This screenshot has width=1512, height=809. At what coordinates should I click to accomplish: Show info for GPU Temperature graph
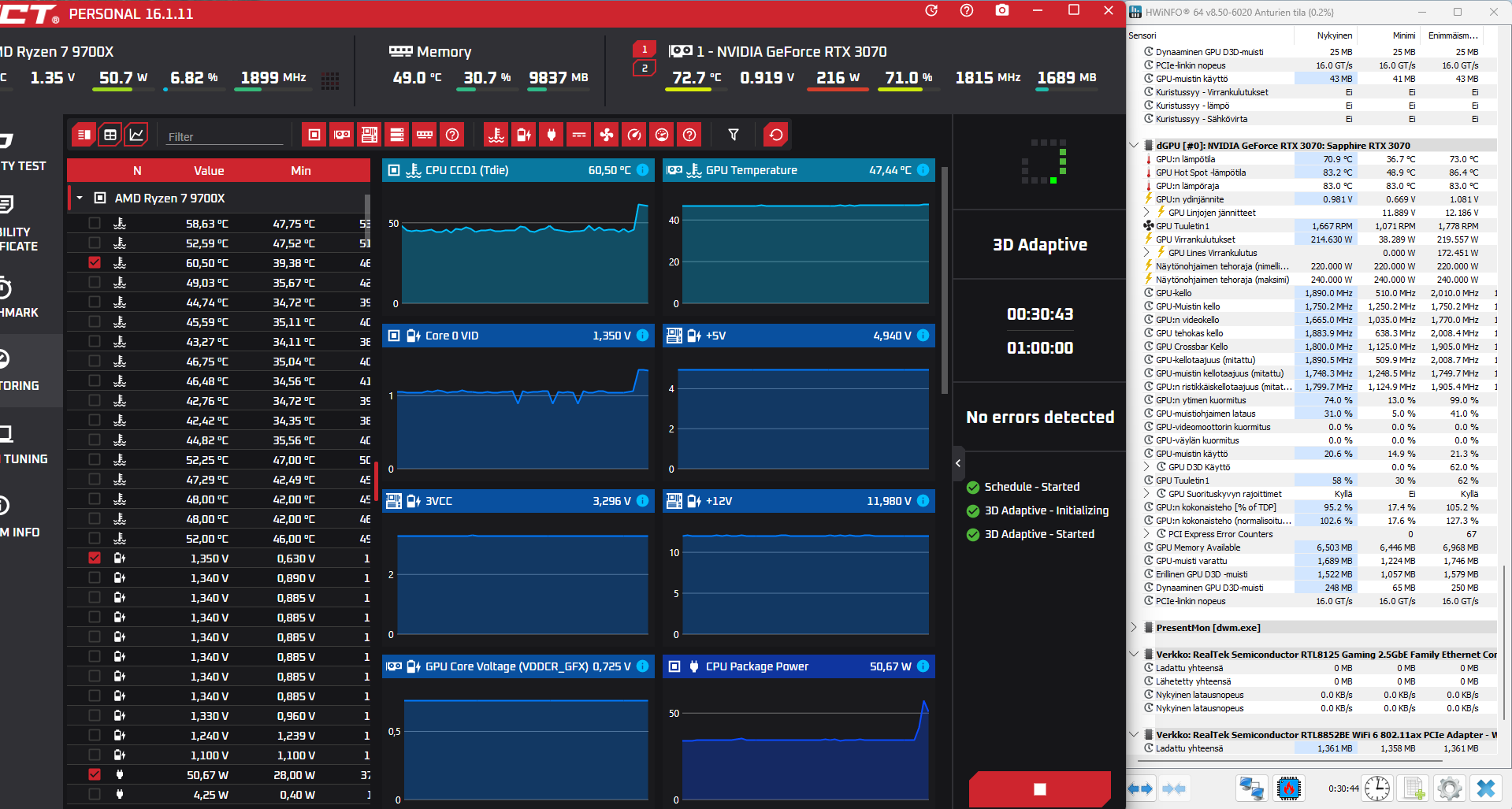pyautogui.click(x=923, y=170)
